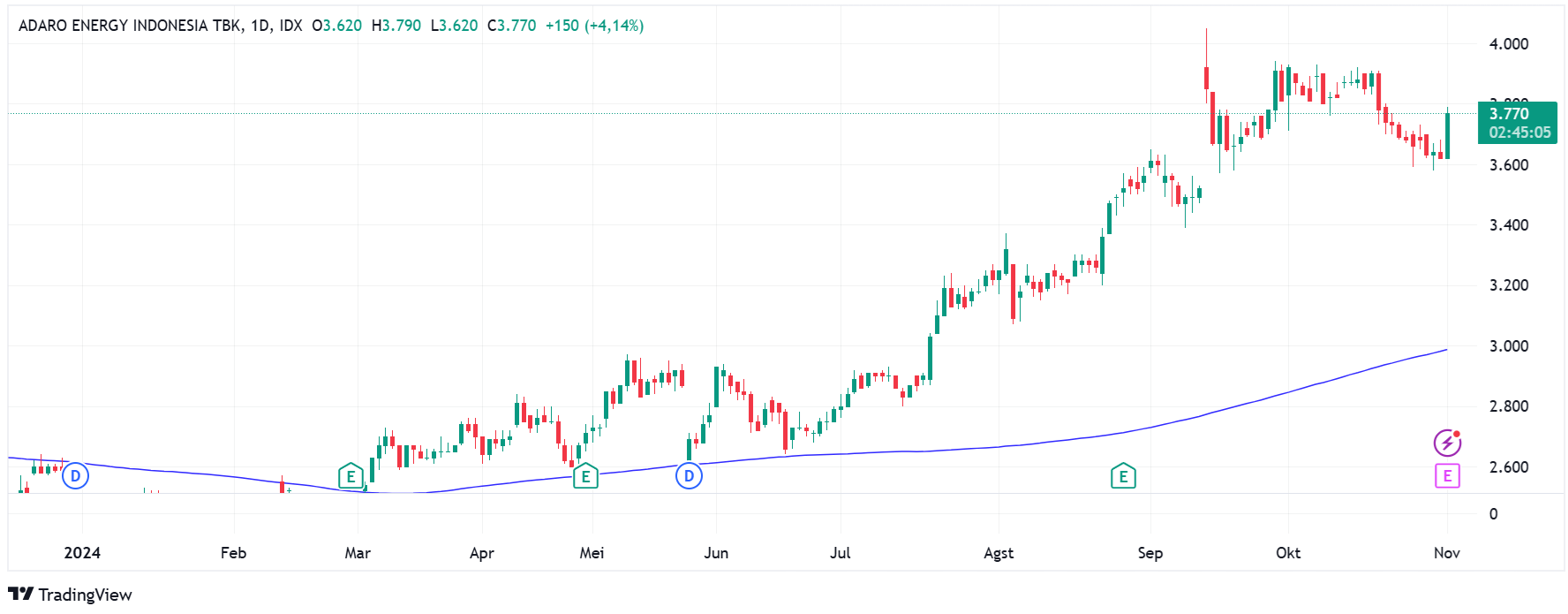The width and height of the screenshot is (1568, 614).
Task: Click the Jul label on the time axis
Action: click(x=841, y=553)
